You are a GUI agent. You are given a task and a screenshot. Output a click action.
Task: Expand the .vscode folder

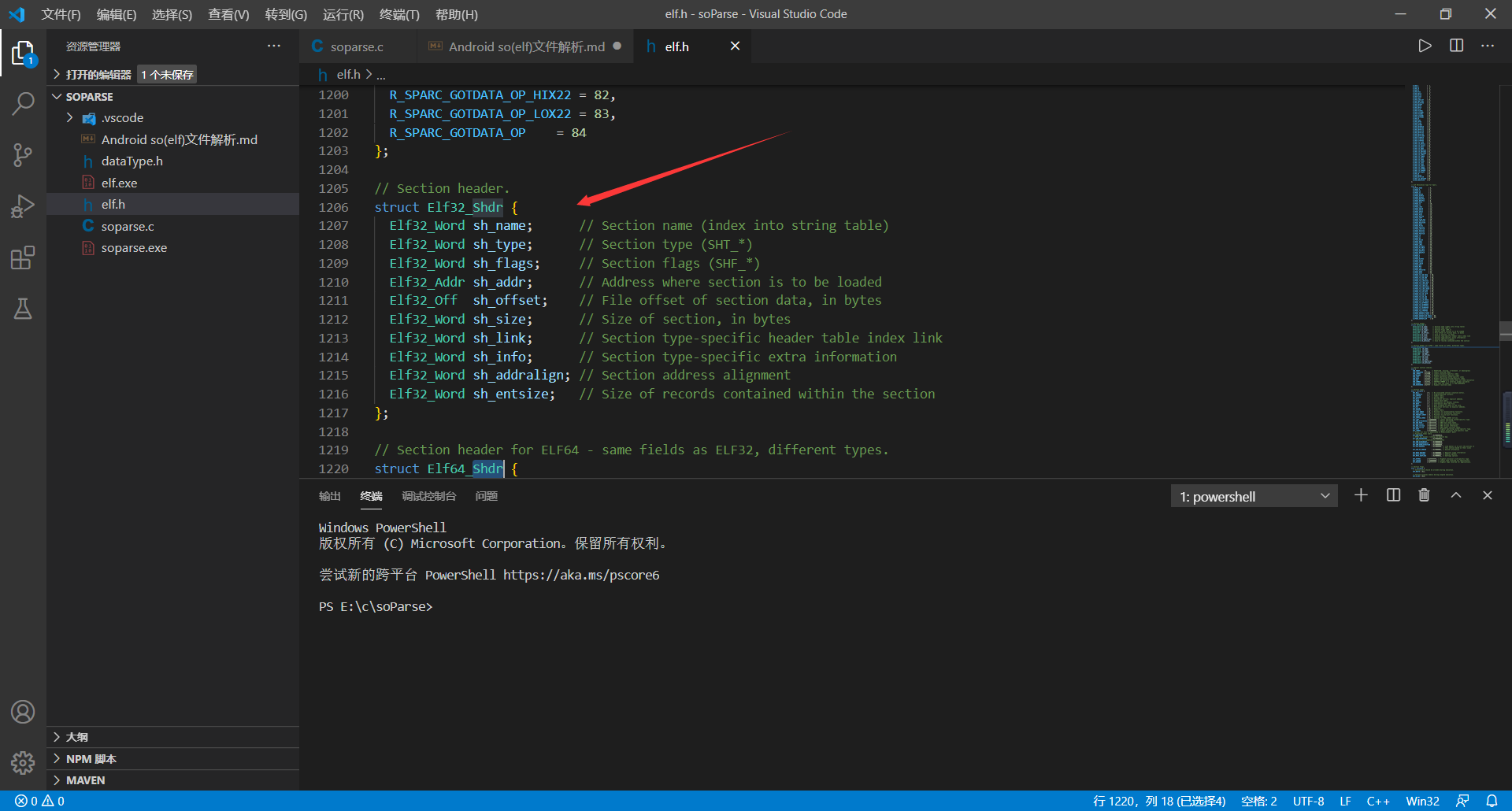coord(173,117)
